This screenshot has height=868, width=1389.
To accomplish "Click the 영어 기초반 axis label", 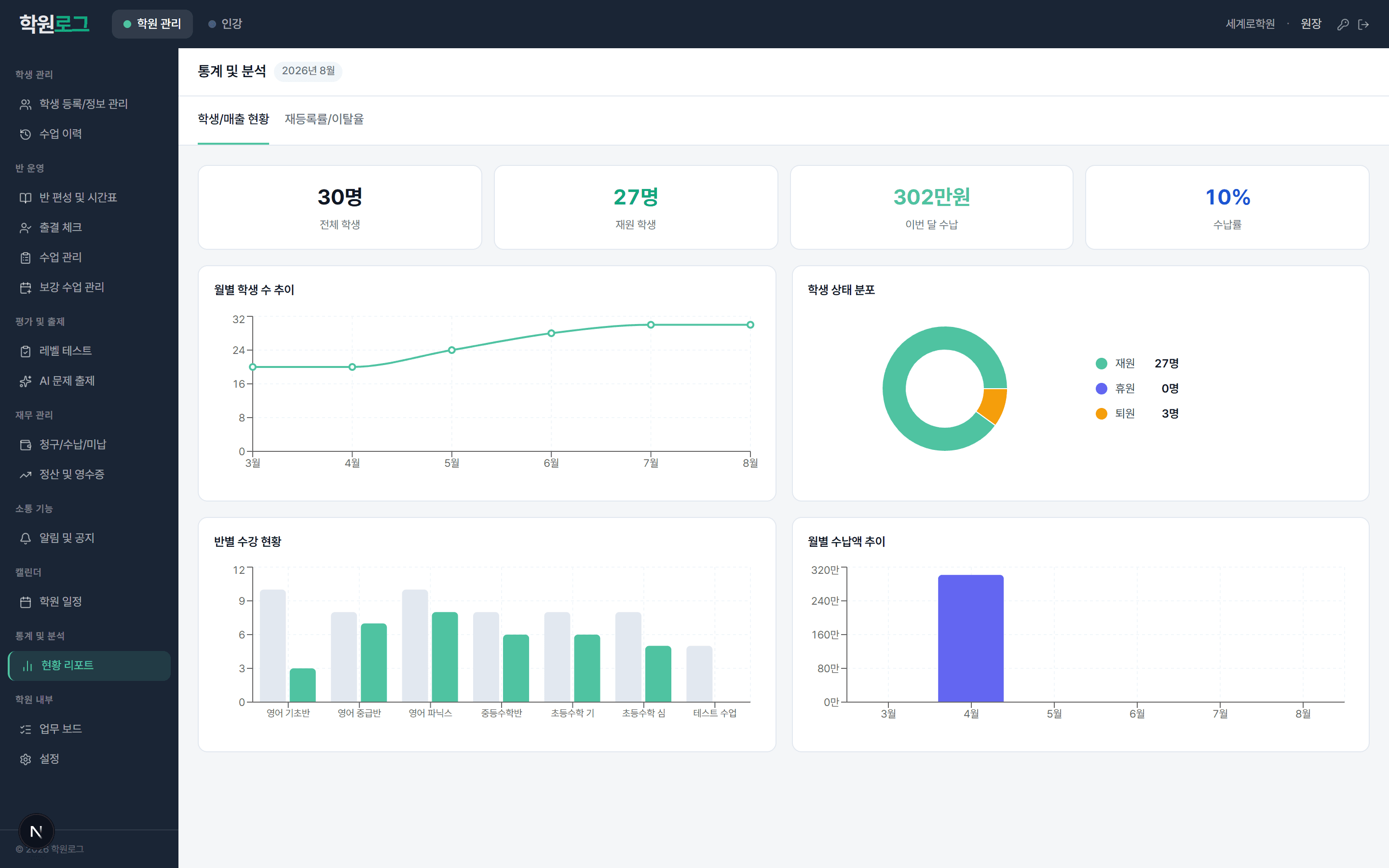I will coord(288,713).
